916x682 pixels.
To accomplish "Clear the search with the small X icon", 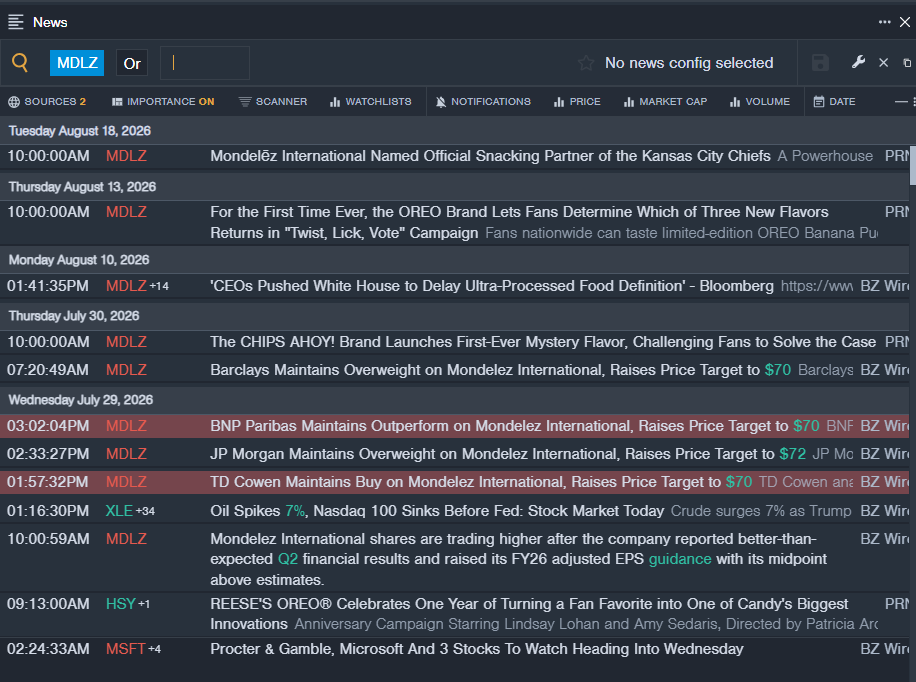I will 883,63.
